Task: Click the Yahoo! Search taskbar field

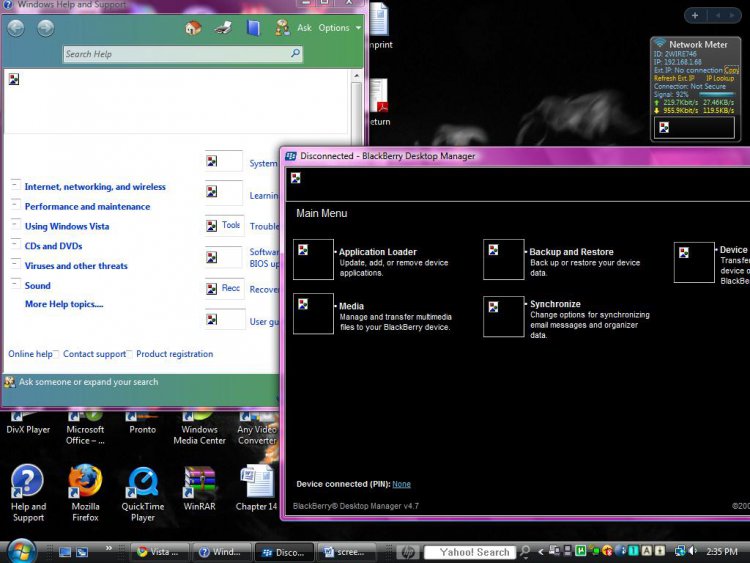Action: 470,552
